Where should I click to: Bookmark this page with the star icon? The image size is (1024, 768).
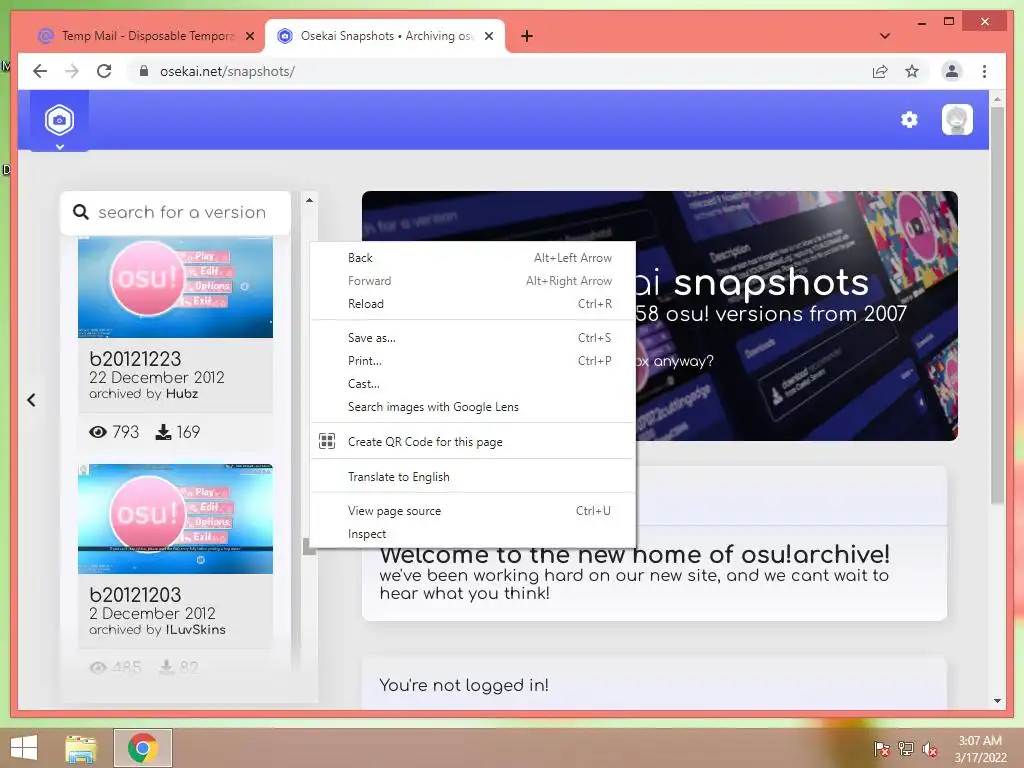912,71
